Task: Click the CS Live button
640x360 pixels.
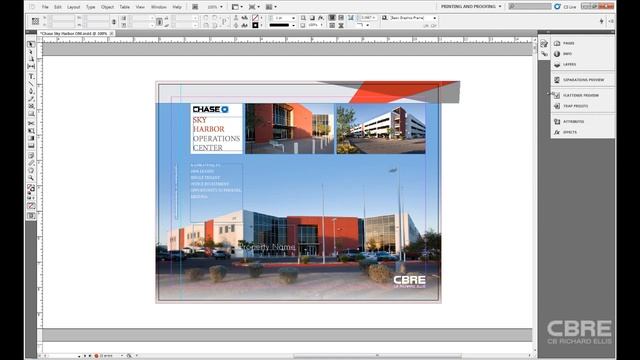Action: (565, 7)
